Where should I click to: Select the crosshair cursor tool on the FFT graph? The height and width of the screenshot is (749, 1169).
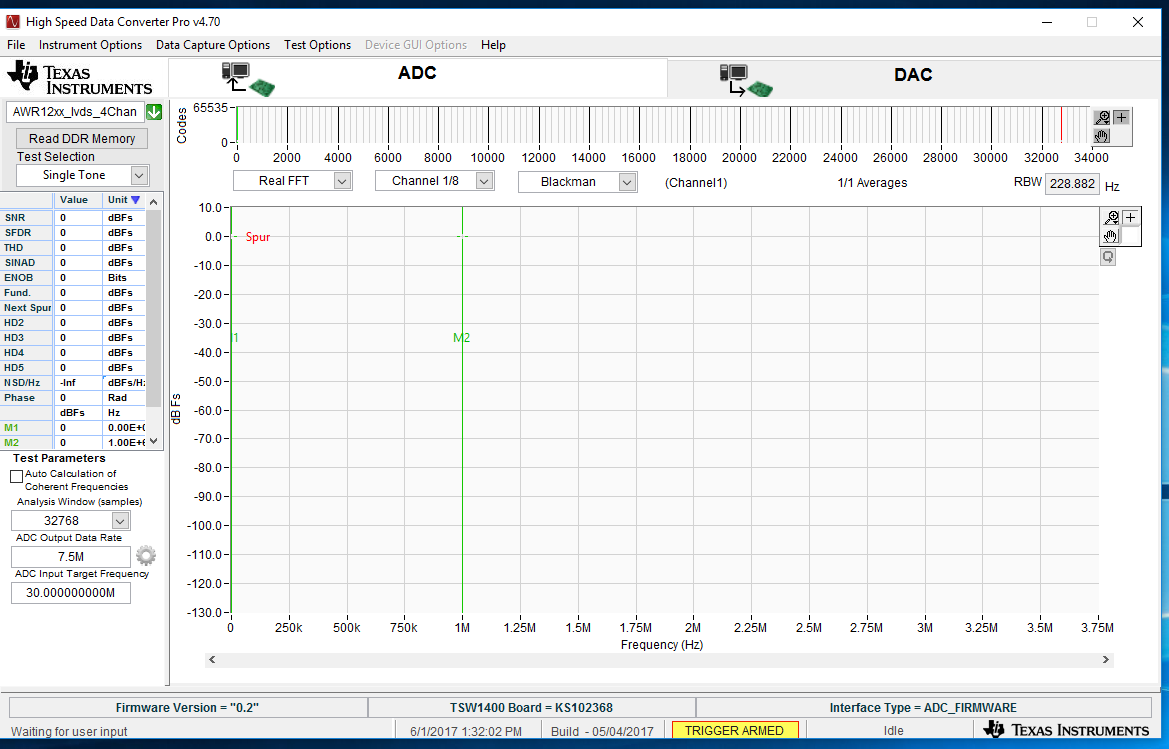[x=1131, y=218]
